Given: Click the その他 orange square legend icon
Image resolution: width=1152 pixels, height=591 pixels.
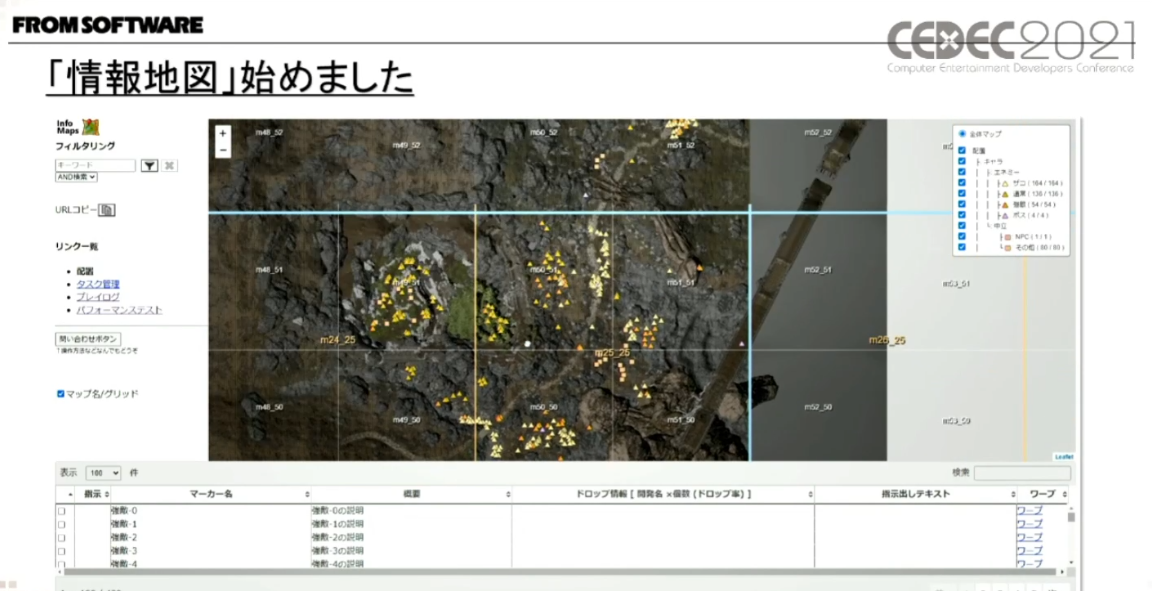Looking at the screenshot, I should pos(1008,248).
